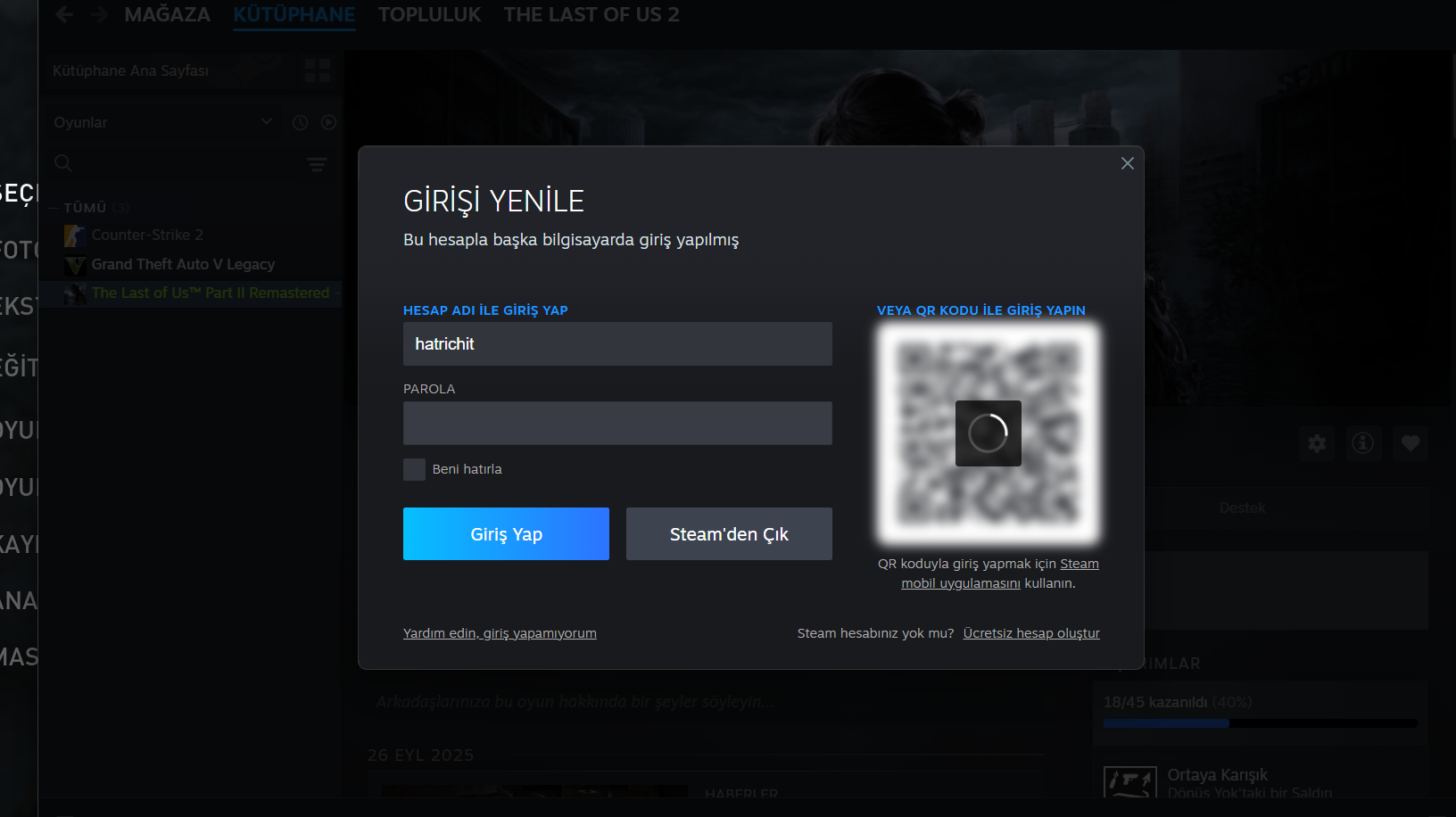Viewport: 1456px width, 817px height.
Task: Open the game info icon
Action: (x=1362, y=443)
